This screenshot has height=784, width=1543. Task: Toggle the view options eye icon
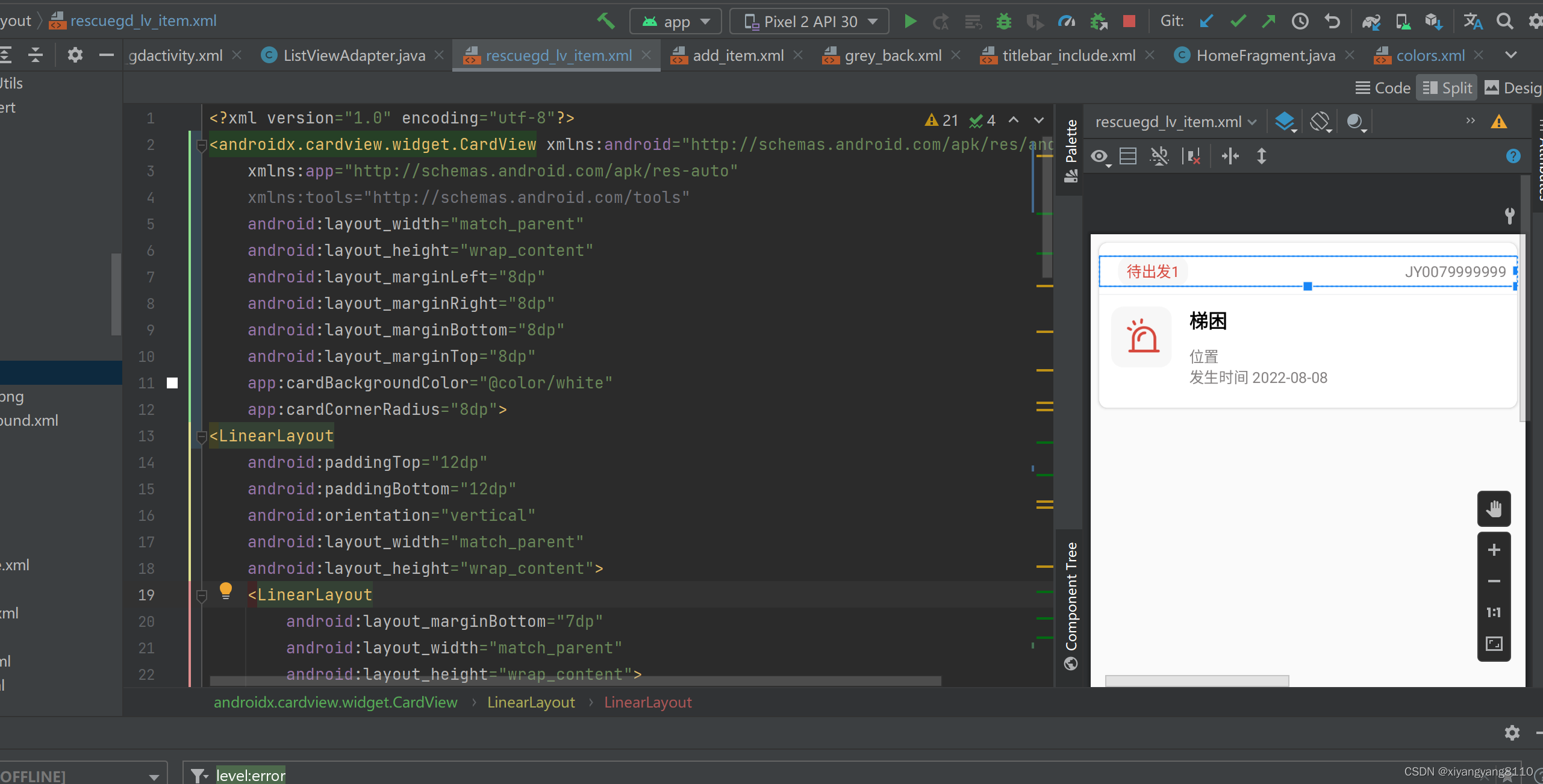pyautogui.click(x=1100, y=157)
